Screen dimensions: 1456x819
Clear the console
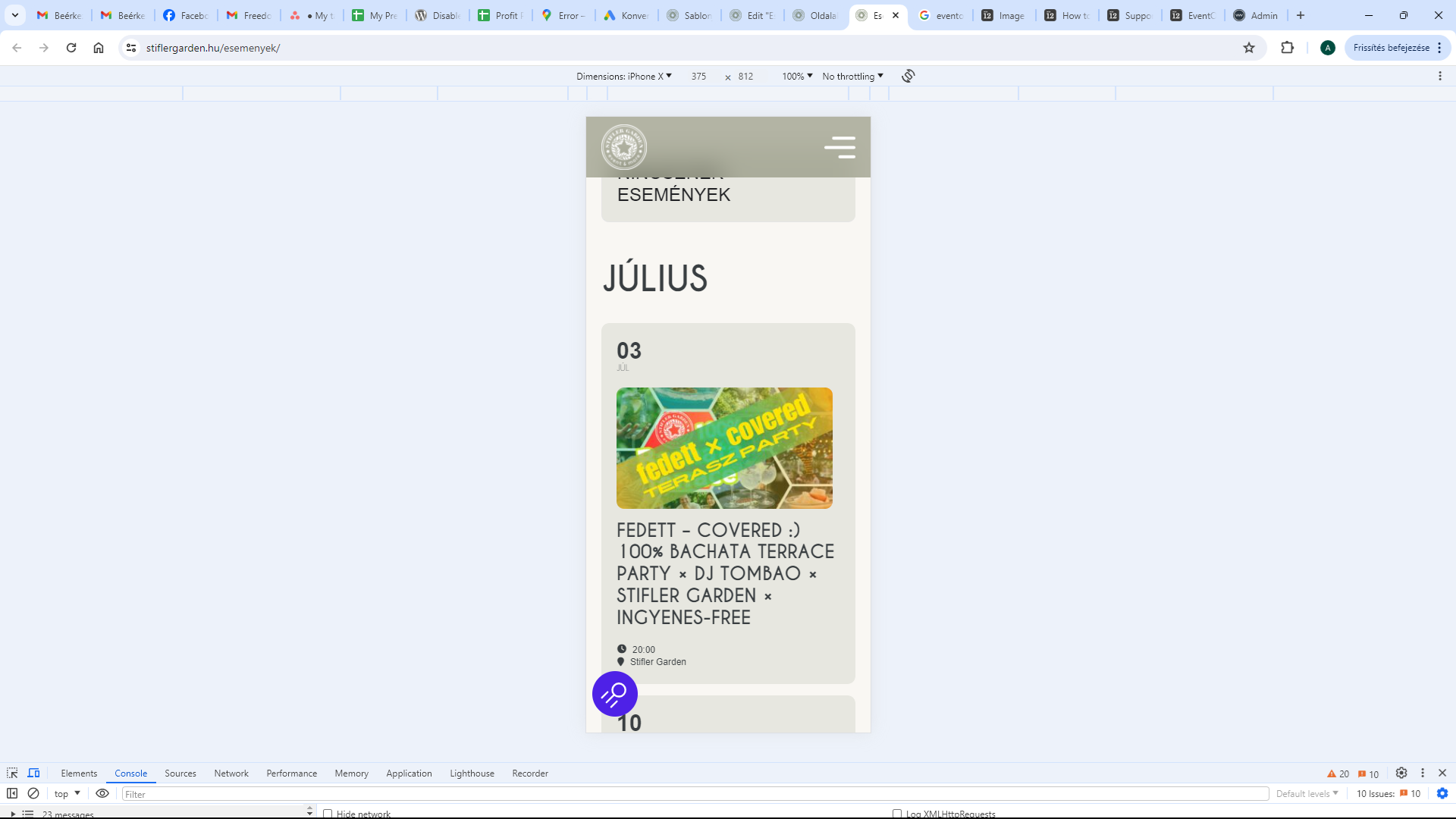33,793
